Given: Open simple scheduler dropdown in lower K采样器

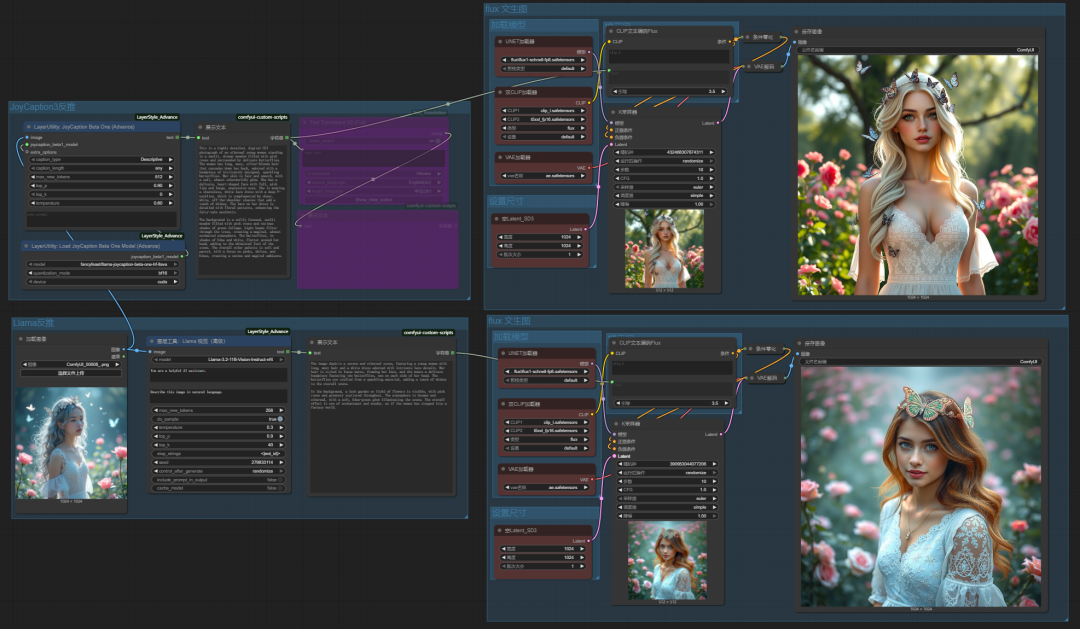Looking at the screenshot, I should click(667, 507).
